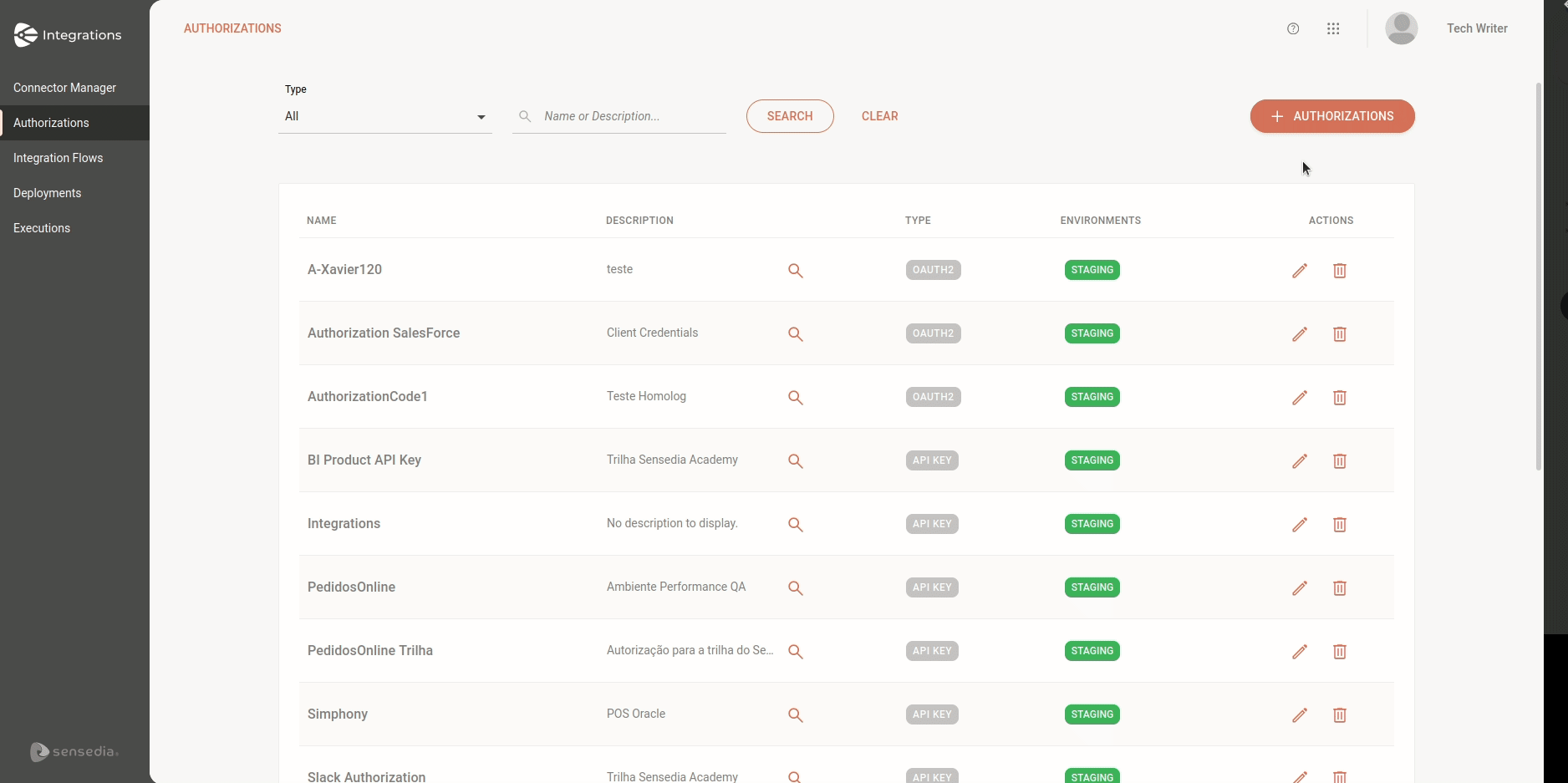Delete the PedidosOnline Trilha authorization
1568x783 pixels.
pyautogui.click(x=1340, y=652)
